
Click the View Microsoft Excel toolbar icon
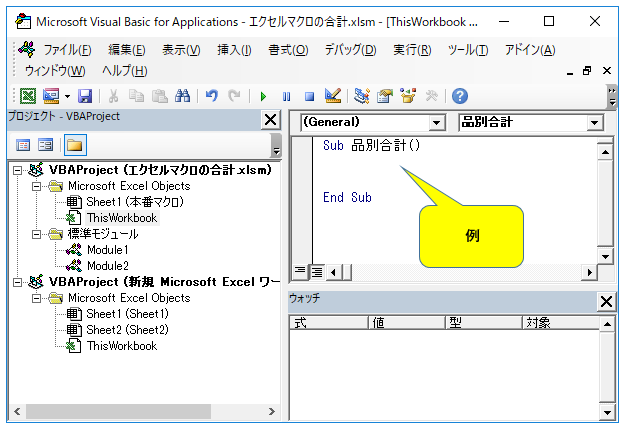coord(28,96)
